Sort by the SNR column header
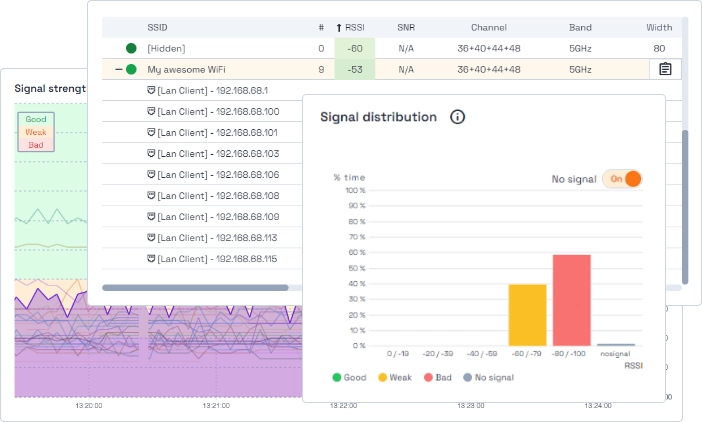Image resolution: width=702 pixels, height=422 pixels. point(406,28)
